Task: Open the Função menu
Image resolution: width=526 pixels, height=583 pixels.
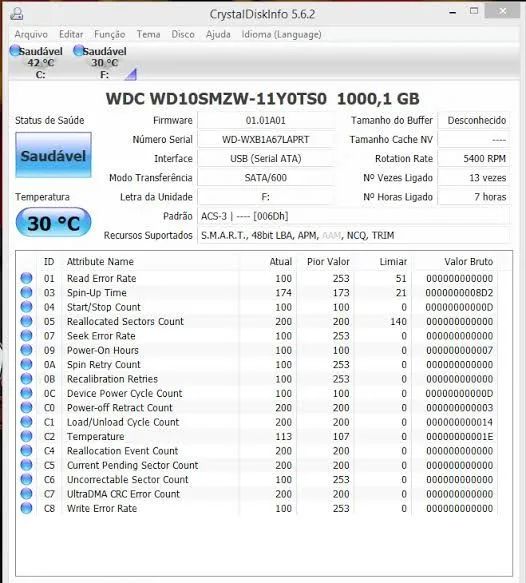Action: [109, 35]
